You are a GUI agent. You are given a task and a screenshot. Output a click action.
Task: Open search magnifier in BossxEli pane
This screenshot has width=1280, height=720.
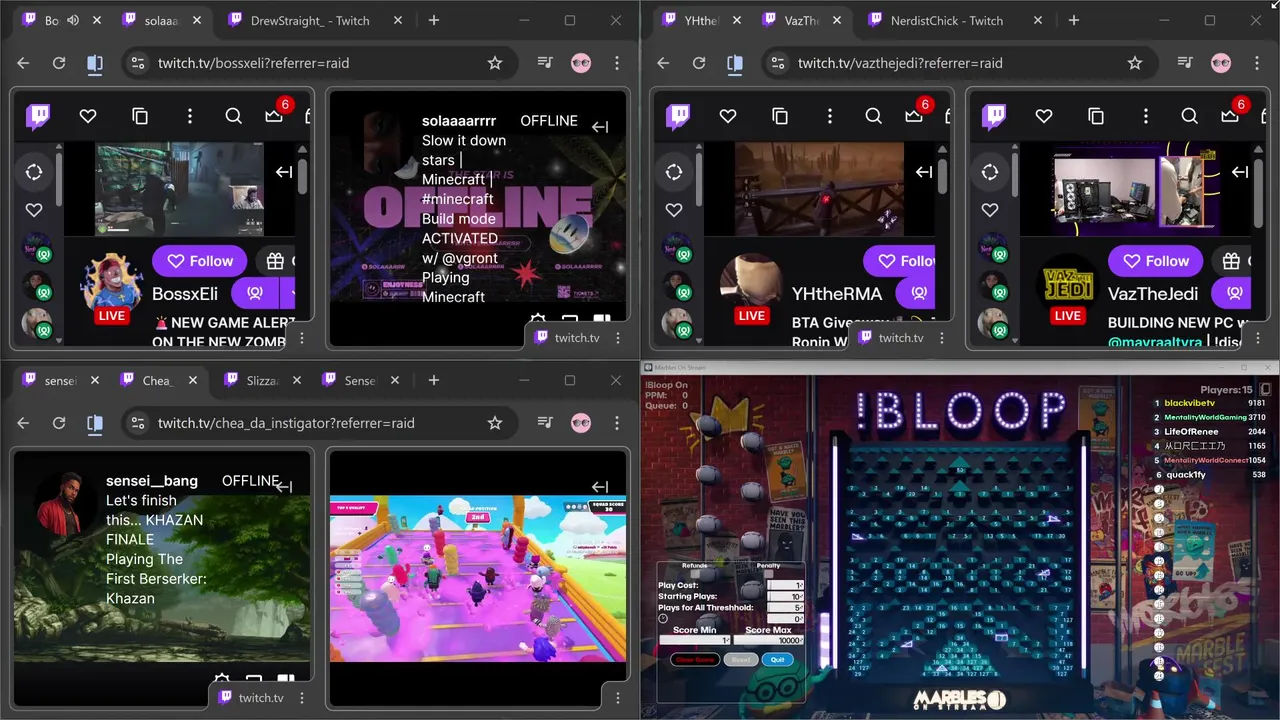pyautogui.click(x=233, y=117)
